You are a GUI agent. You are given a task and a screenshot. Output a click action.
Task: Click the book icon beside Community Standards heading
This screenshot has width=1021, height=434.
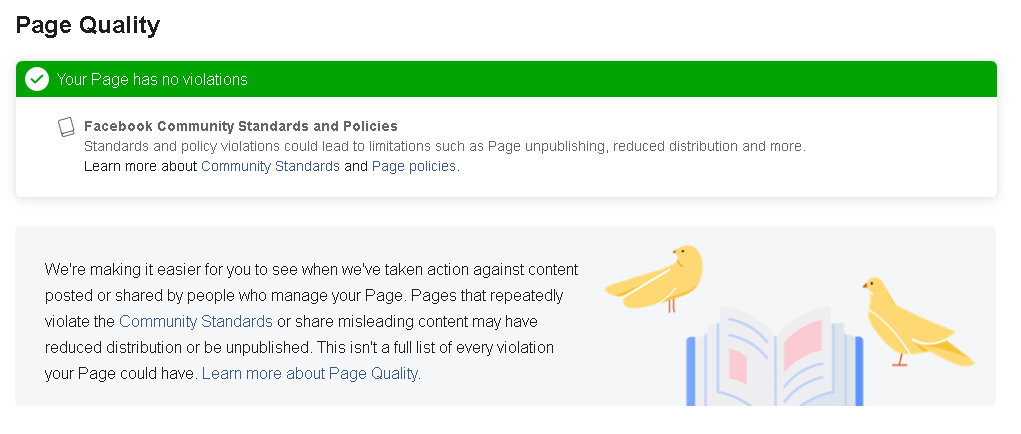click(66, 127)
